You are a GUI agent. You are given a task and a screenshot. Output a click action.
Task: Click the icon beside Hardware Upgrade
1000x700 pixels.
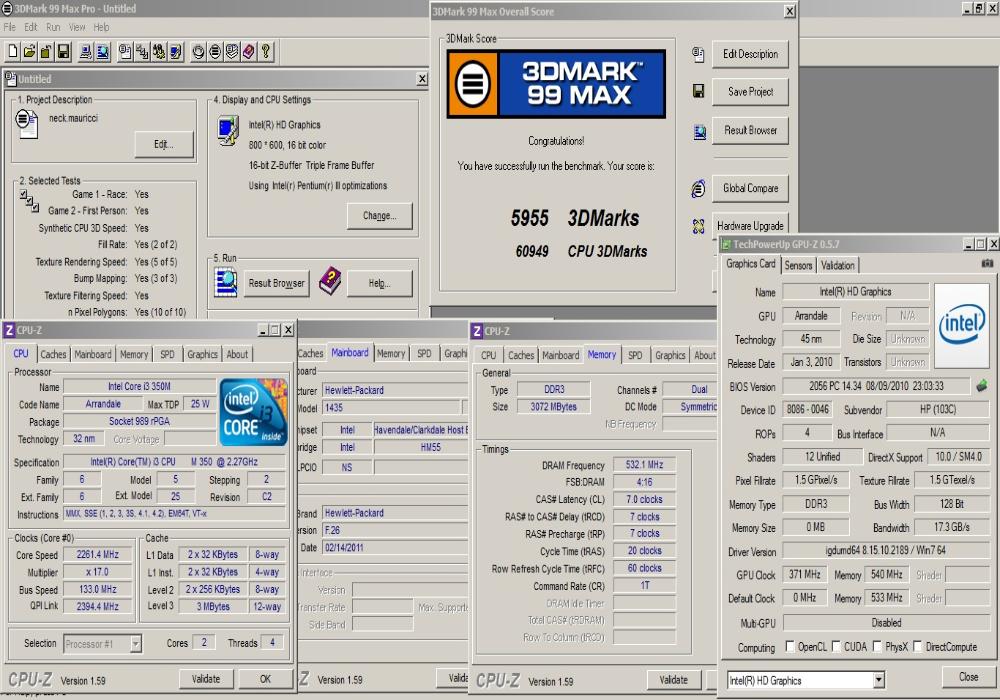point(698,226)
